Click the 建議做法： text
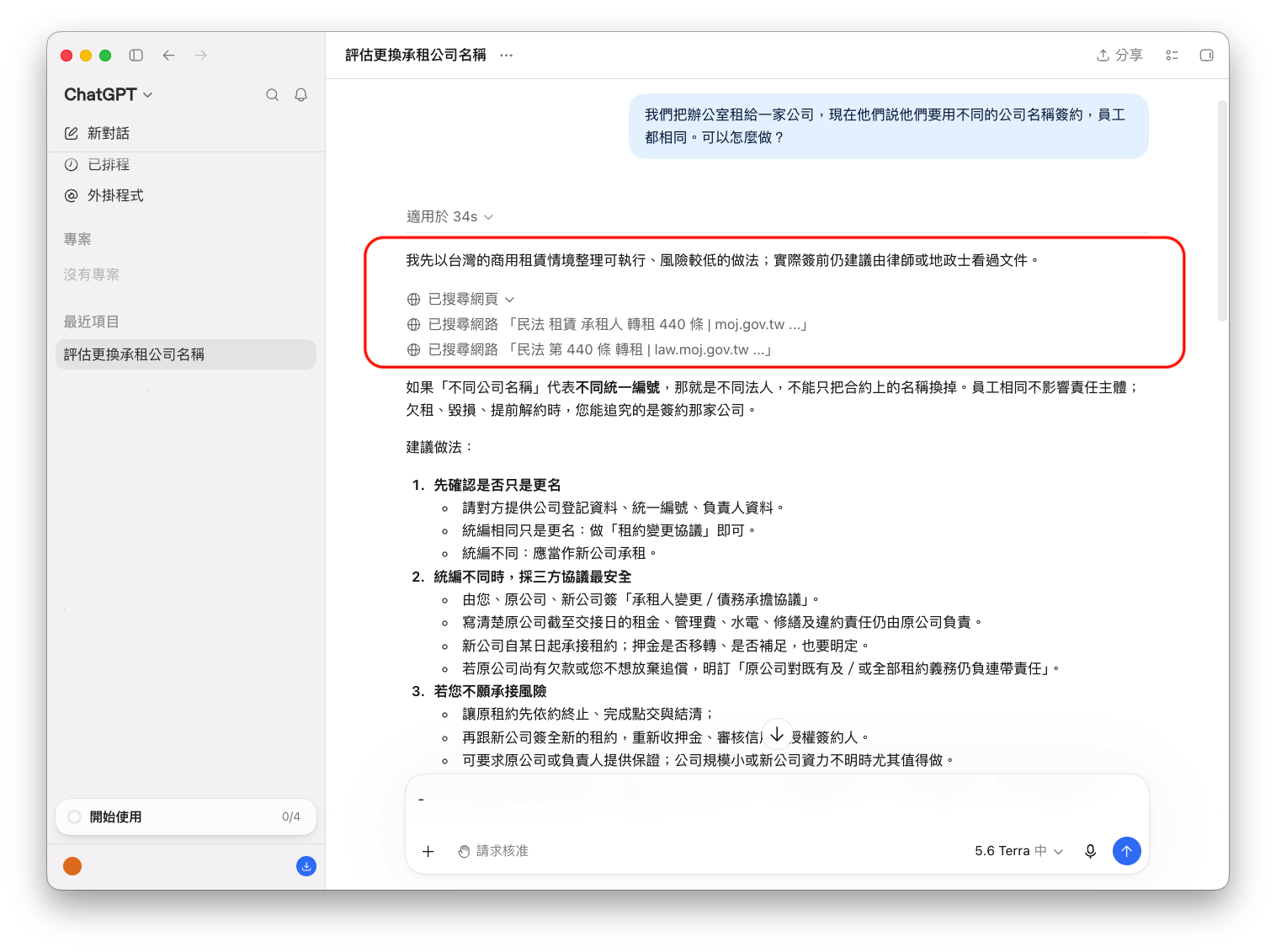The height and width of the screenshot is (952, 1276). point(440,447)
